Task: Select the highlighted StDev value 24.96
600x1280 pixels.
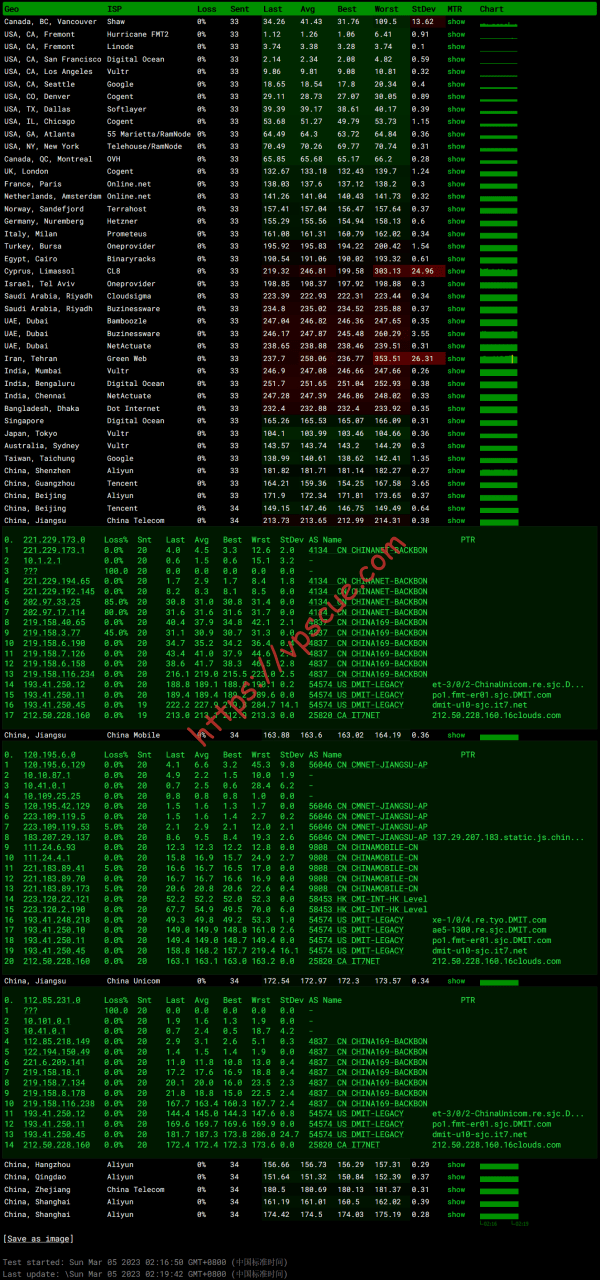Action: (422, 271)
